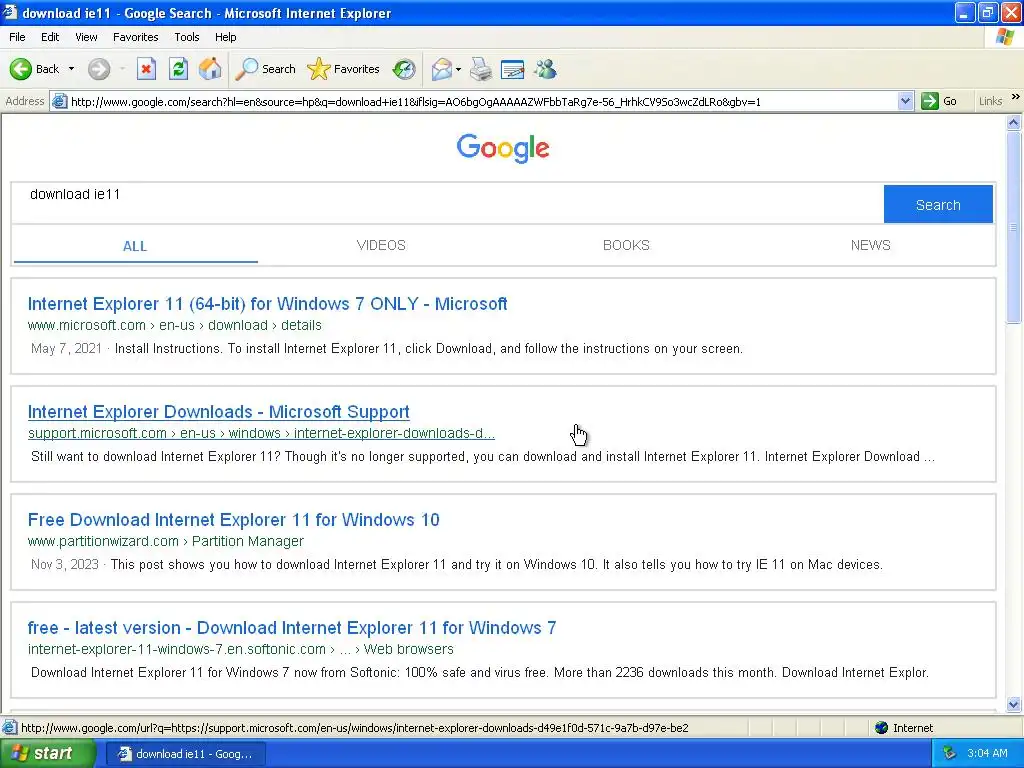Click the green Go arrow button

click(x=929, y=101)
